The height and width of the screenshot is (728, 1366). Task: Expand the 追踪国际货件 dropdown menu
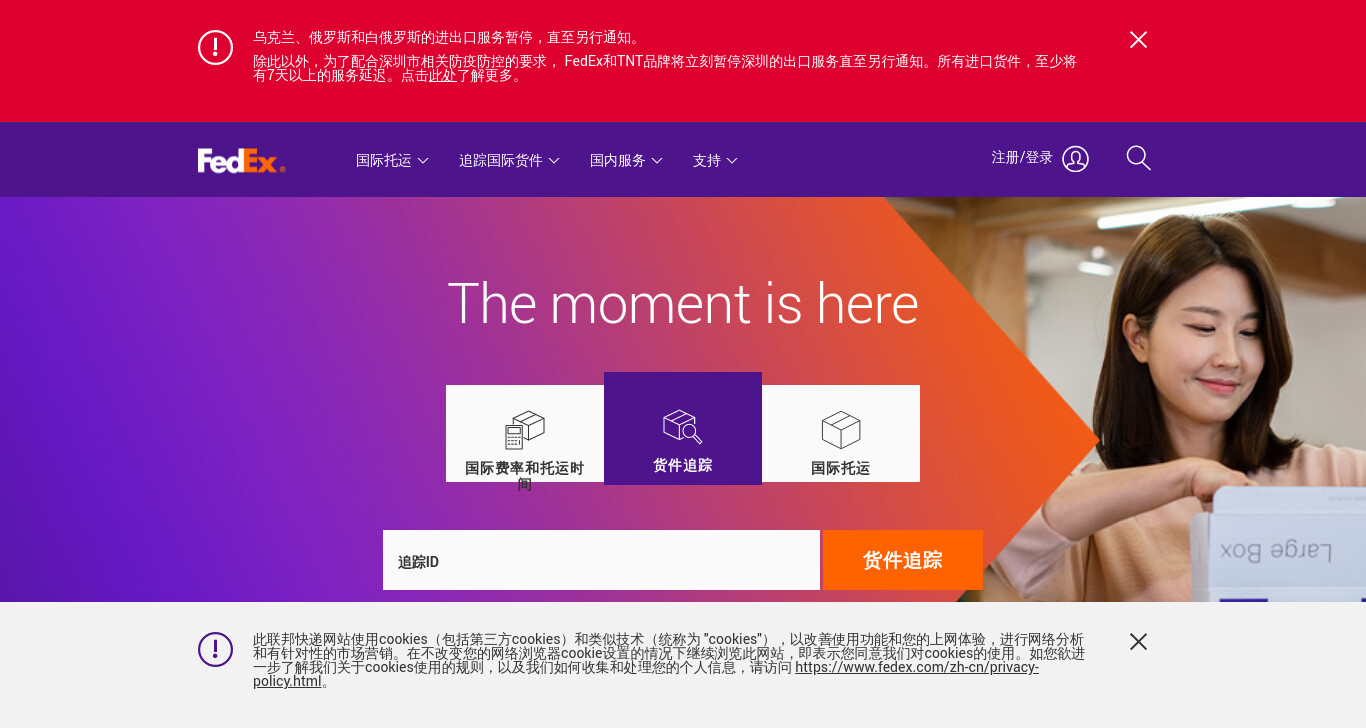click(509, 160)
